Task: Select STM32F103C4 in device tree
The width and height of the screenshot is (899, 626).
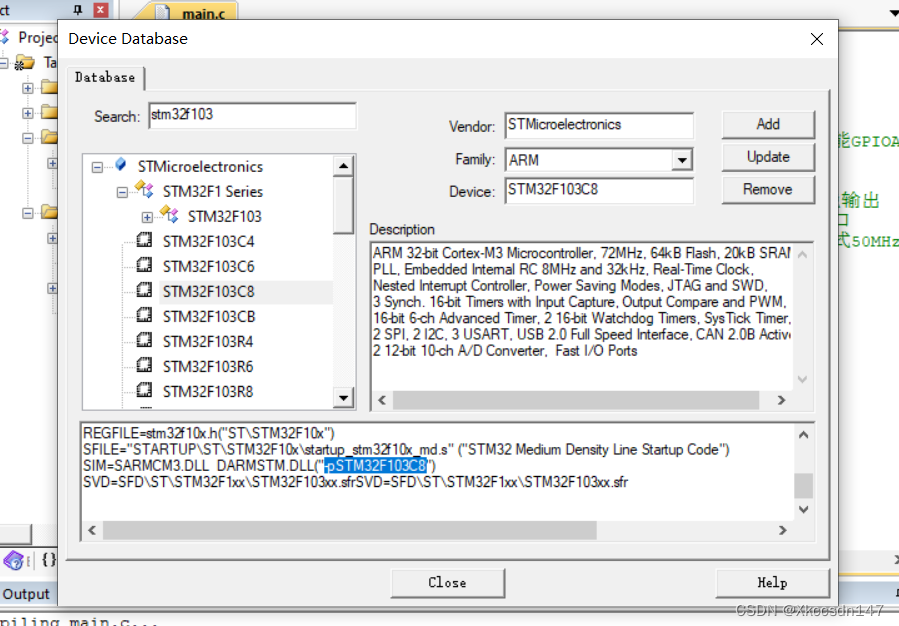Action: (209, 242)
